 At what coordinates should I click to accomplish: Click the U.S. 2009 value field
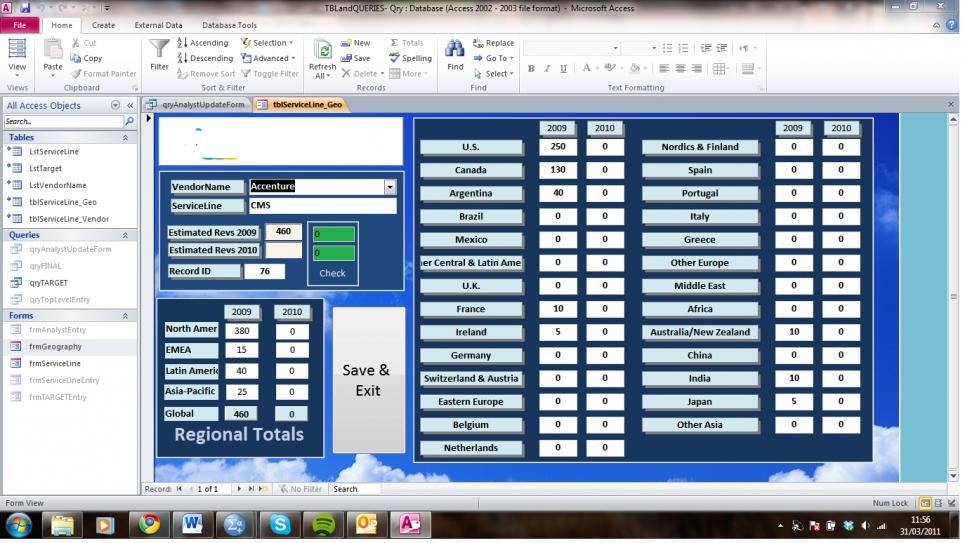click(x=558, y=147)
